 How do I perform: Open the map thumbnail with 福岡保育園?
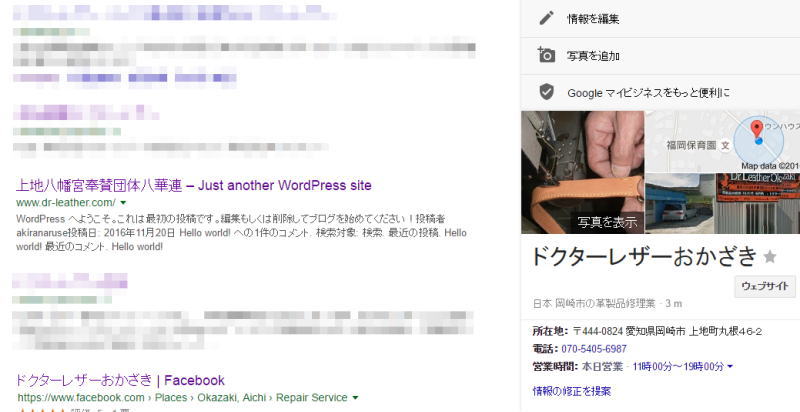[x=722, y=141]
